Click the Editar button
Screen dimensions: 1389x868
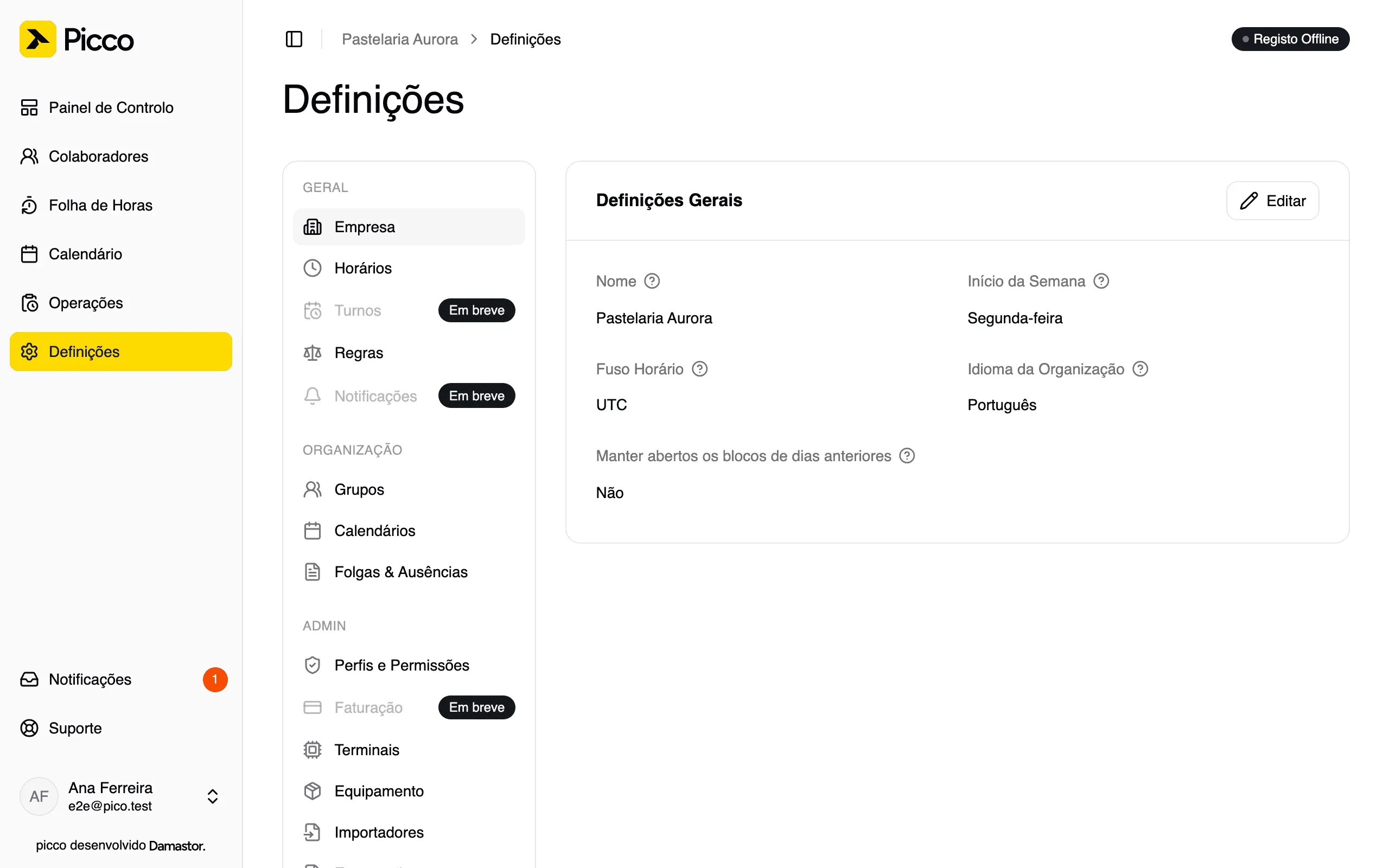(1272, 201)
